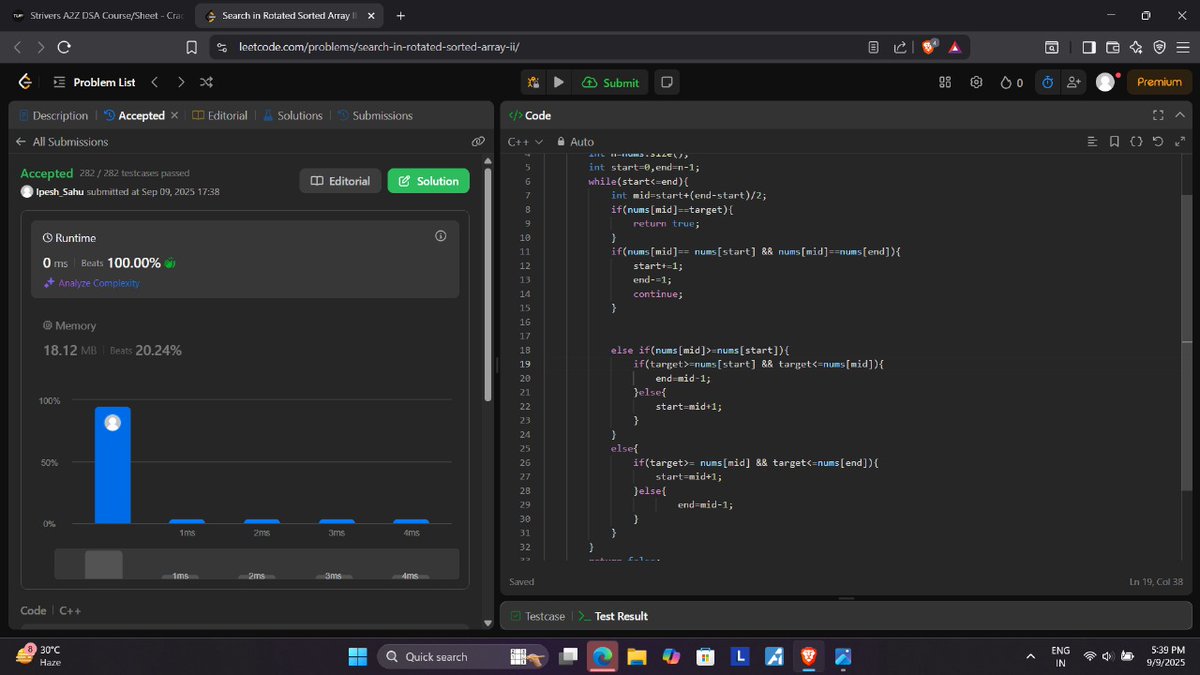
Task: Toggle the browser sidebar panel icon
Action: (1088, 47)
